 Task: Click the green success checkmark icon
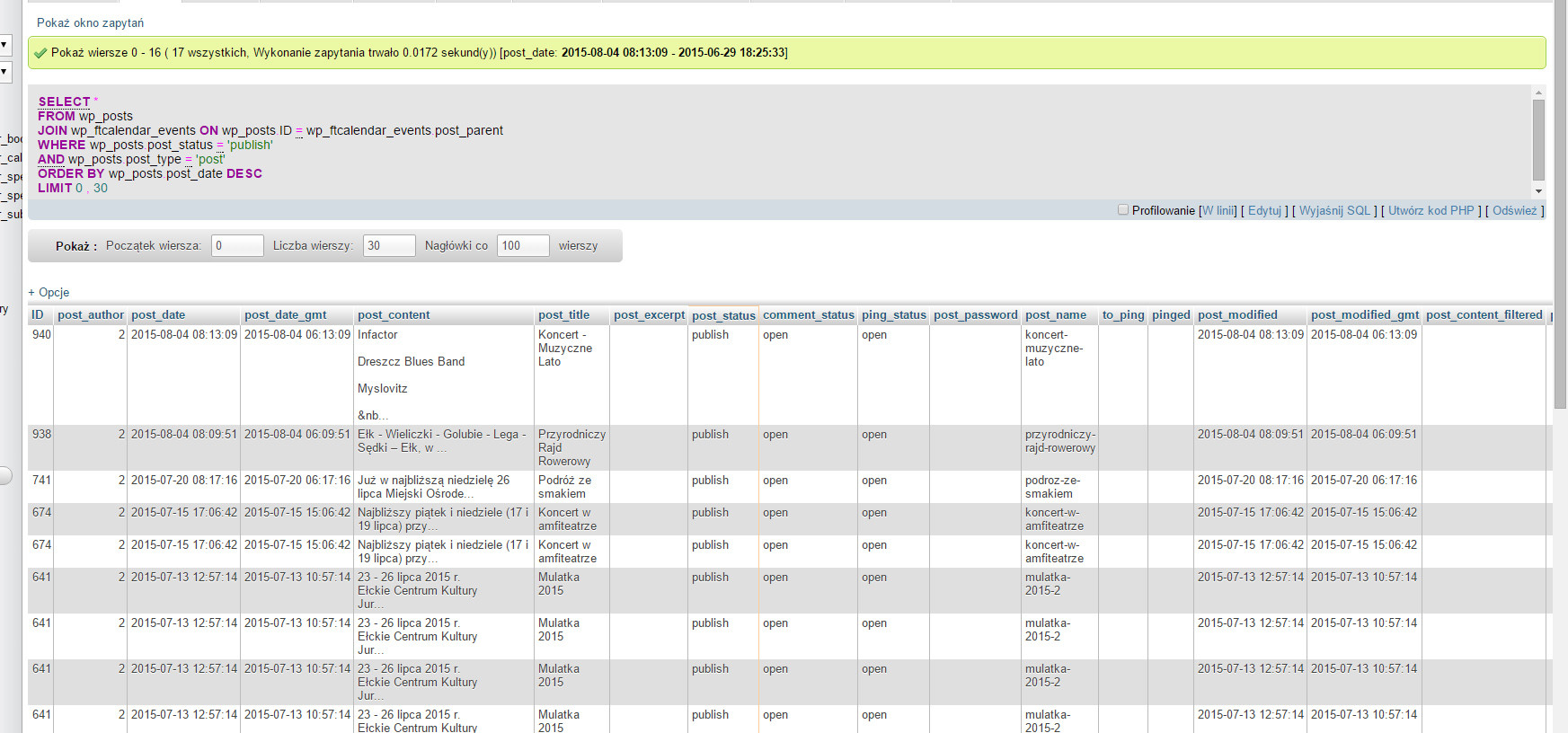tap(40, 53)
